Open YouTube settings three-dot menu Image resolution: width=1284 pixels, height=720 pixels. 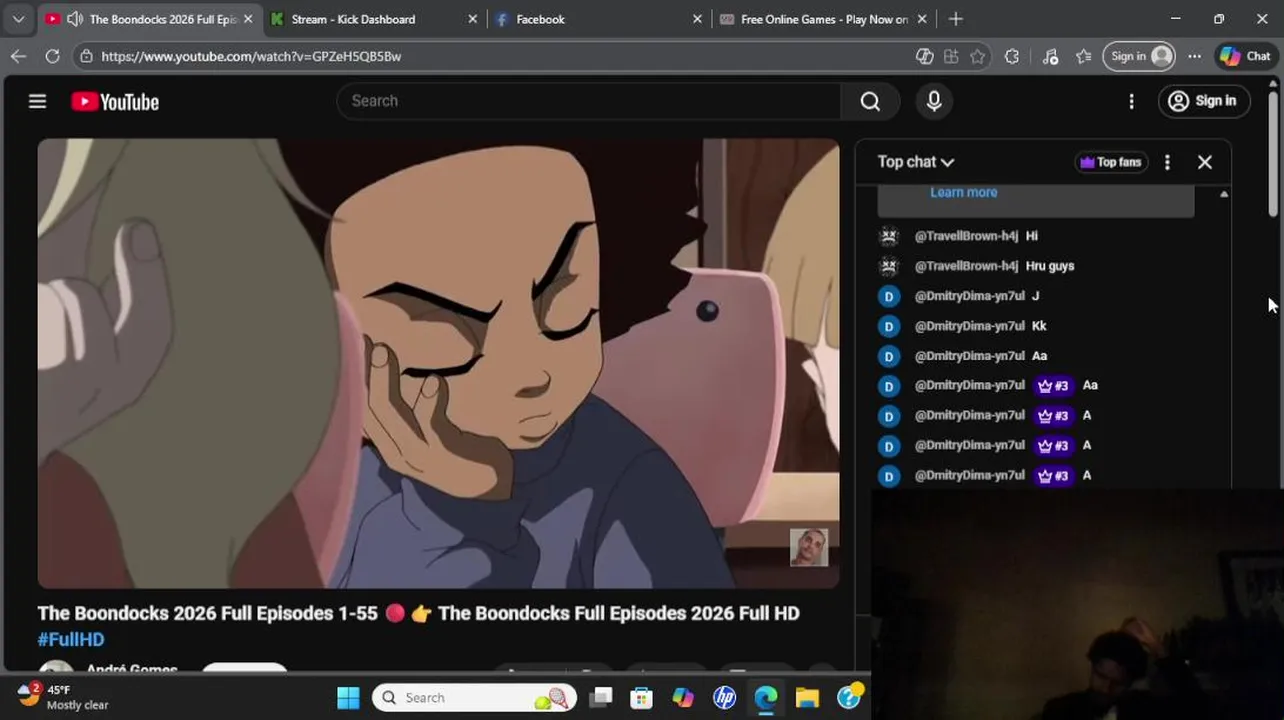1131,101
